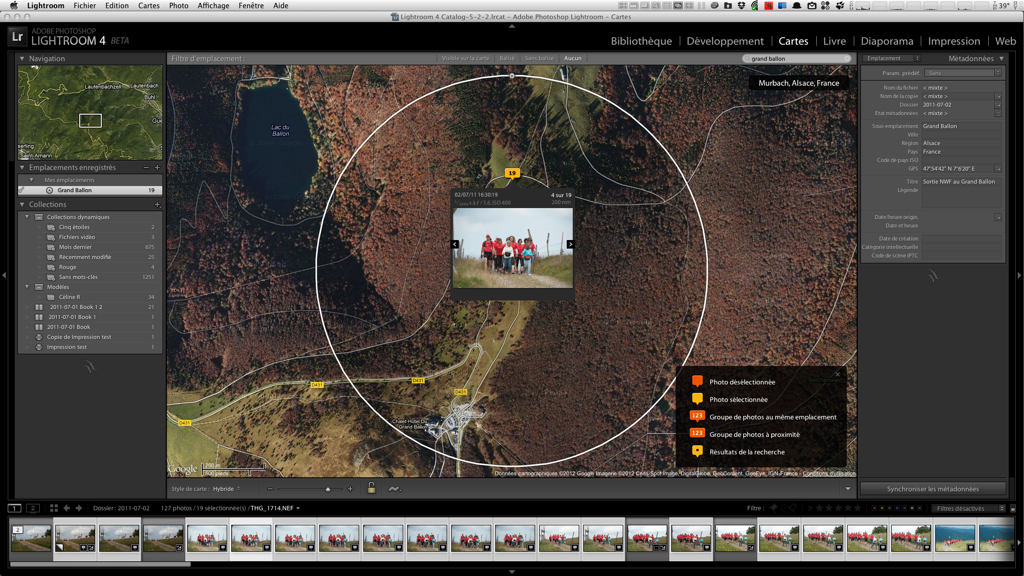Switch to the Développement module
1024x576 pixels.
(725, 41)
